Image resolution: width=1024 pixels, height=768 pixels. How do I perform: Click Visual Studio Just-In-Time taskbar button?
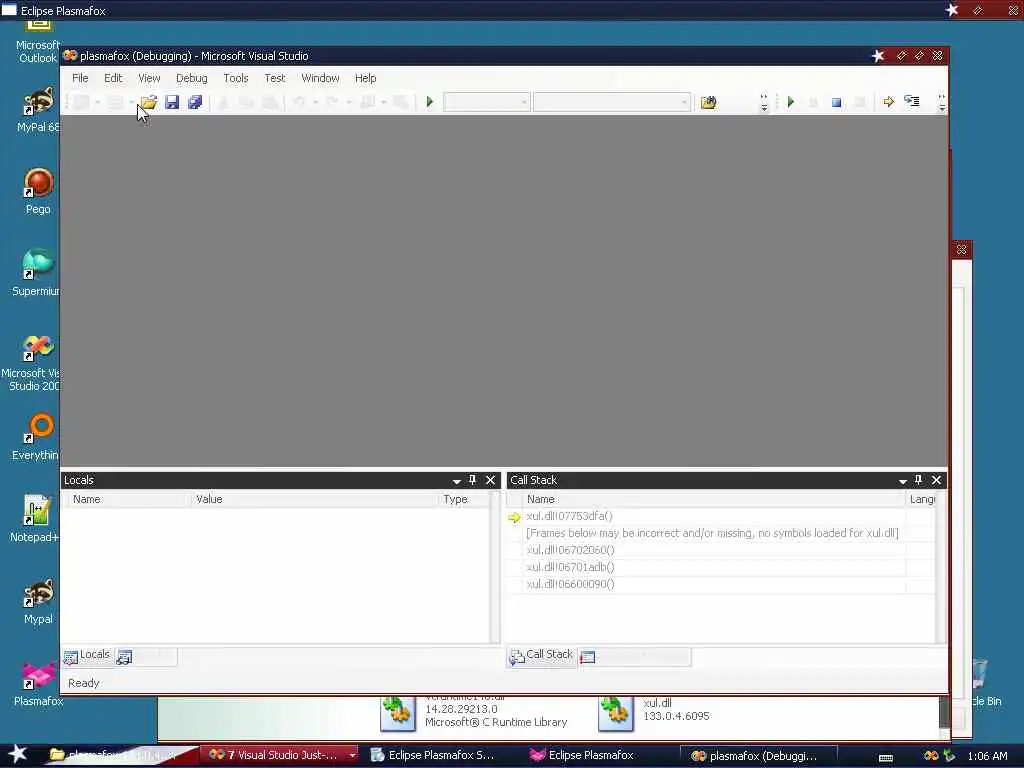coord(278,755)
